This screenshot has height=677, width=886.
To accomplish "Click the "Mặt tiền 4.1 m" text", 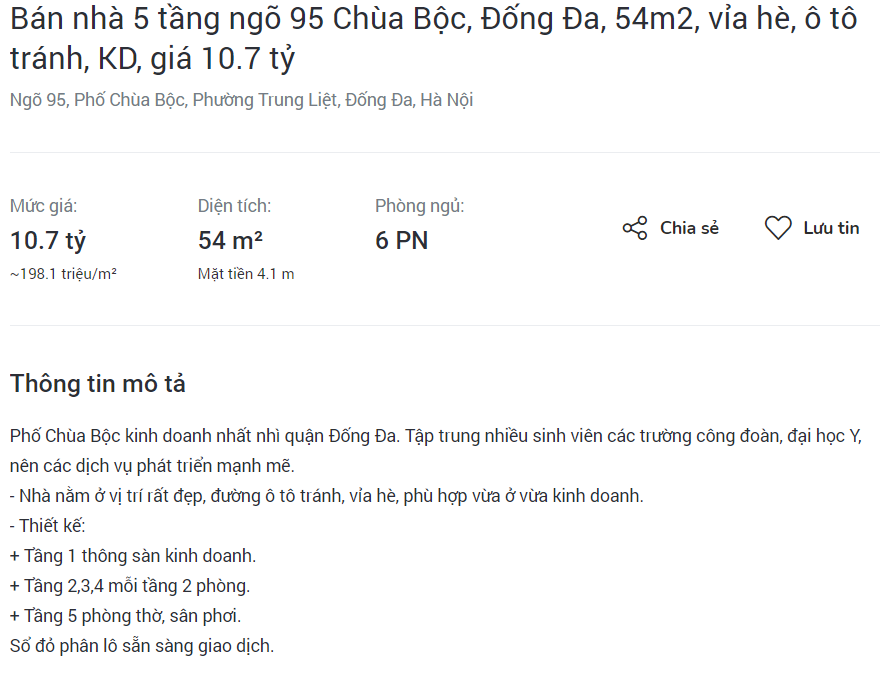I will point(245,273).
